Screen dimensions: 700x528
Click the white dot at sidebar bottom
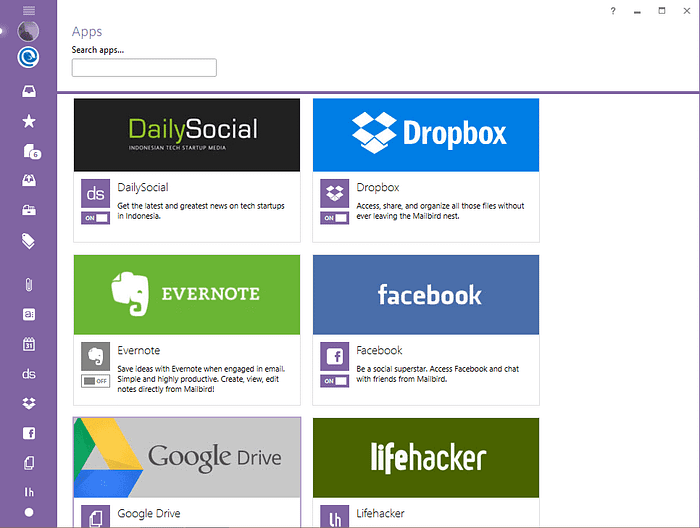coord(29,512)
